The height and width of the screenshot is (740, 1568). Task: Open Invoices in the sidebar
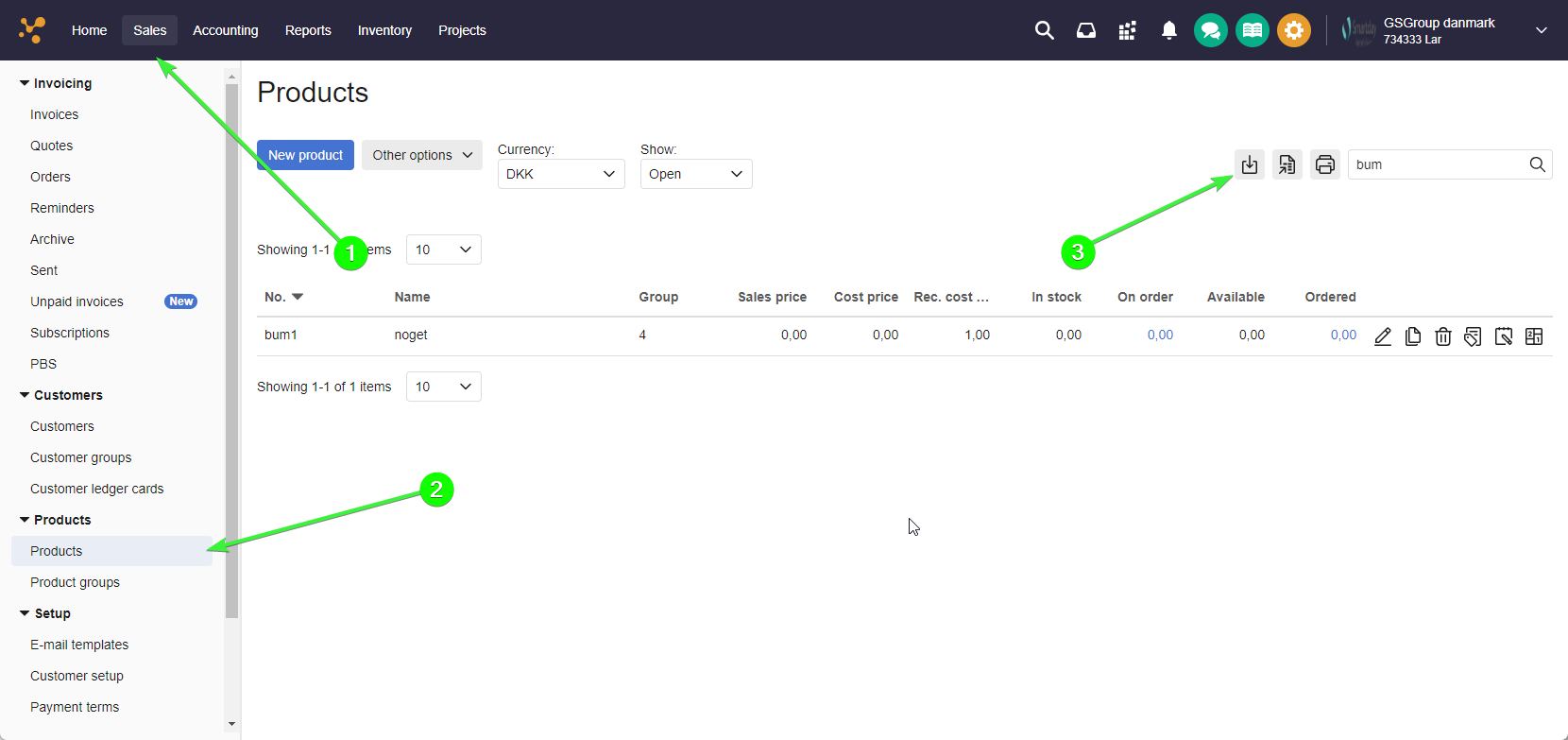click(54, 114)
